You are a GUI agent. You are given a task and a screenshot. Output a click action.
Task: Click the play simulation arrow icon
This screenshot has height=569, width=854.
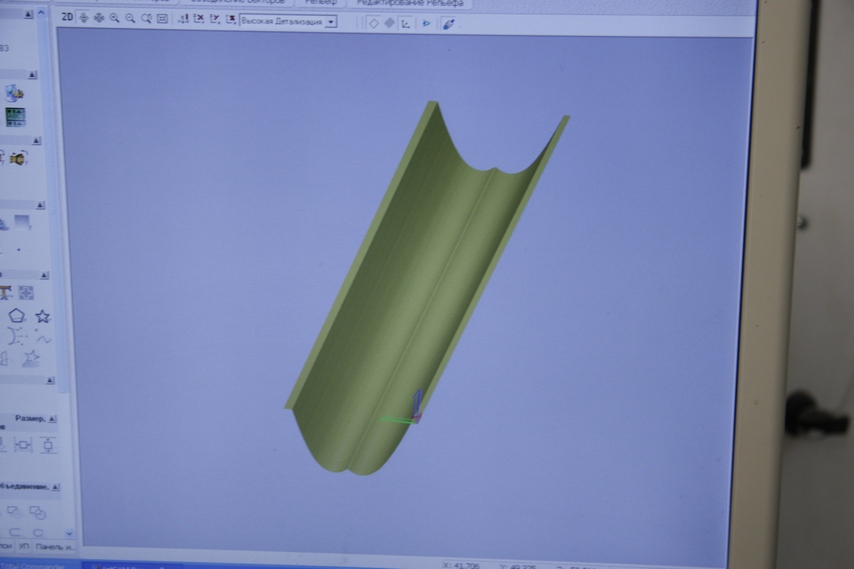point(426,23)
